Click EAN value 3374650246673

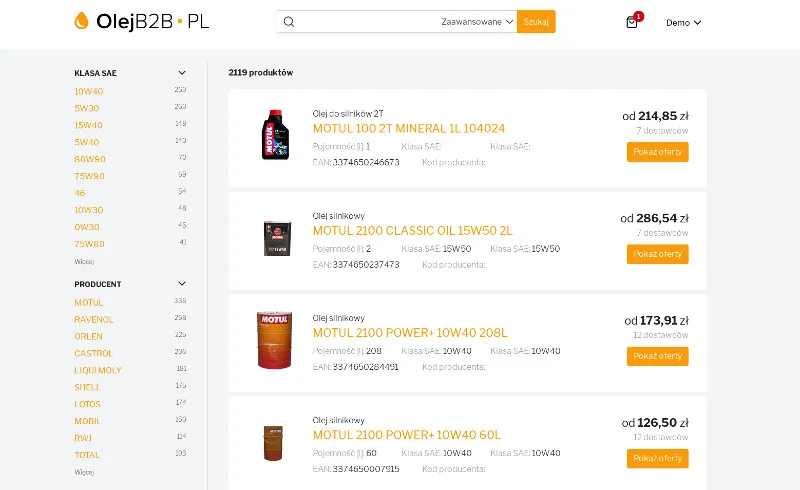click(366, 162)
